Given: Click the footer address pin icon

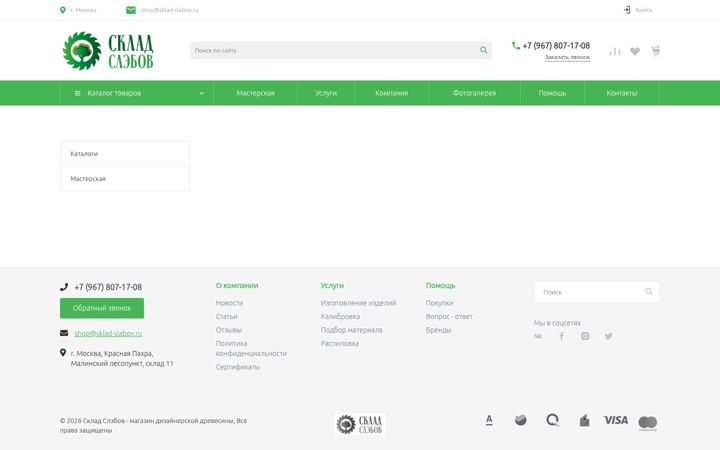Looking at the screenshot, I should (x=63, y=353).
